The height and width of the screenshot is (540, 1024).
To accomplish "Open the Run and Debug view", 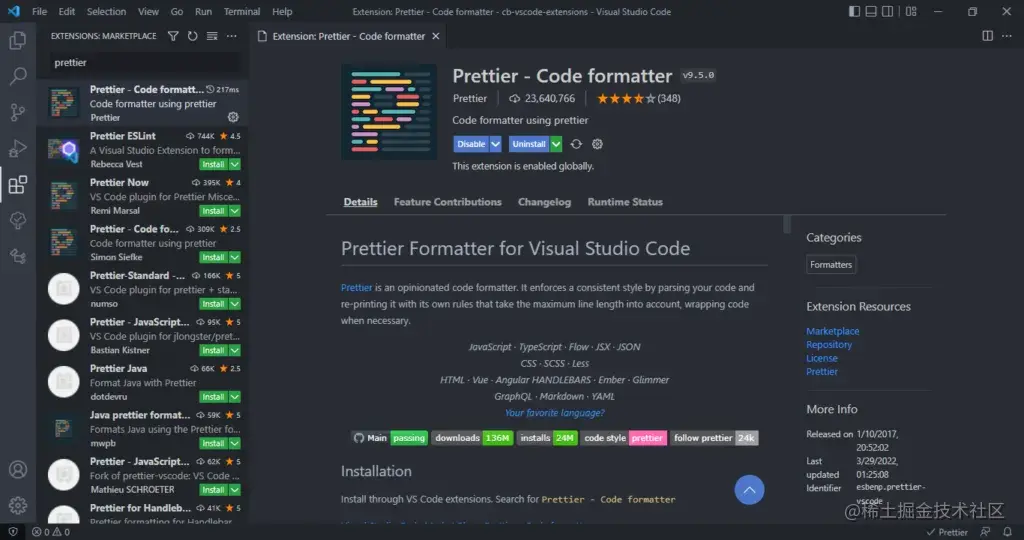I will click(18, 149).
